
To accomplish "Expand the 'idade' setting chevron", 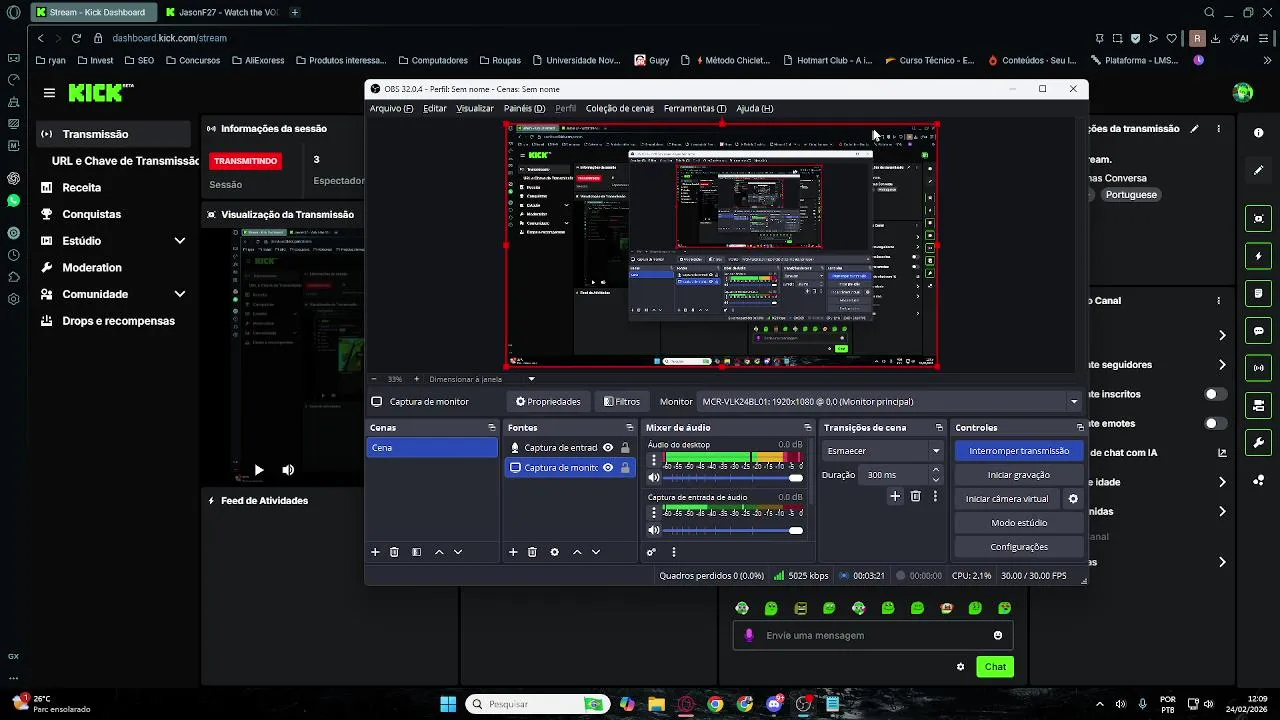I will pos(1222,482).
